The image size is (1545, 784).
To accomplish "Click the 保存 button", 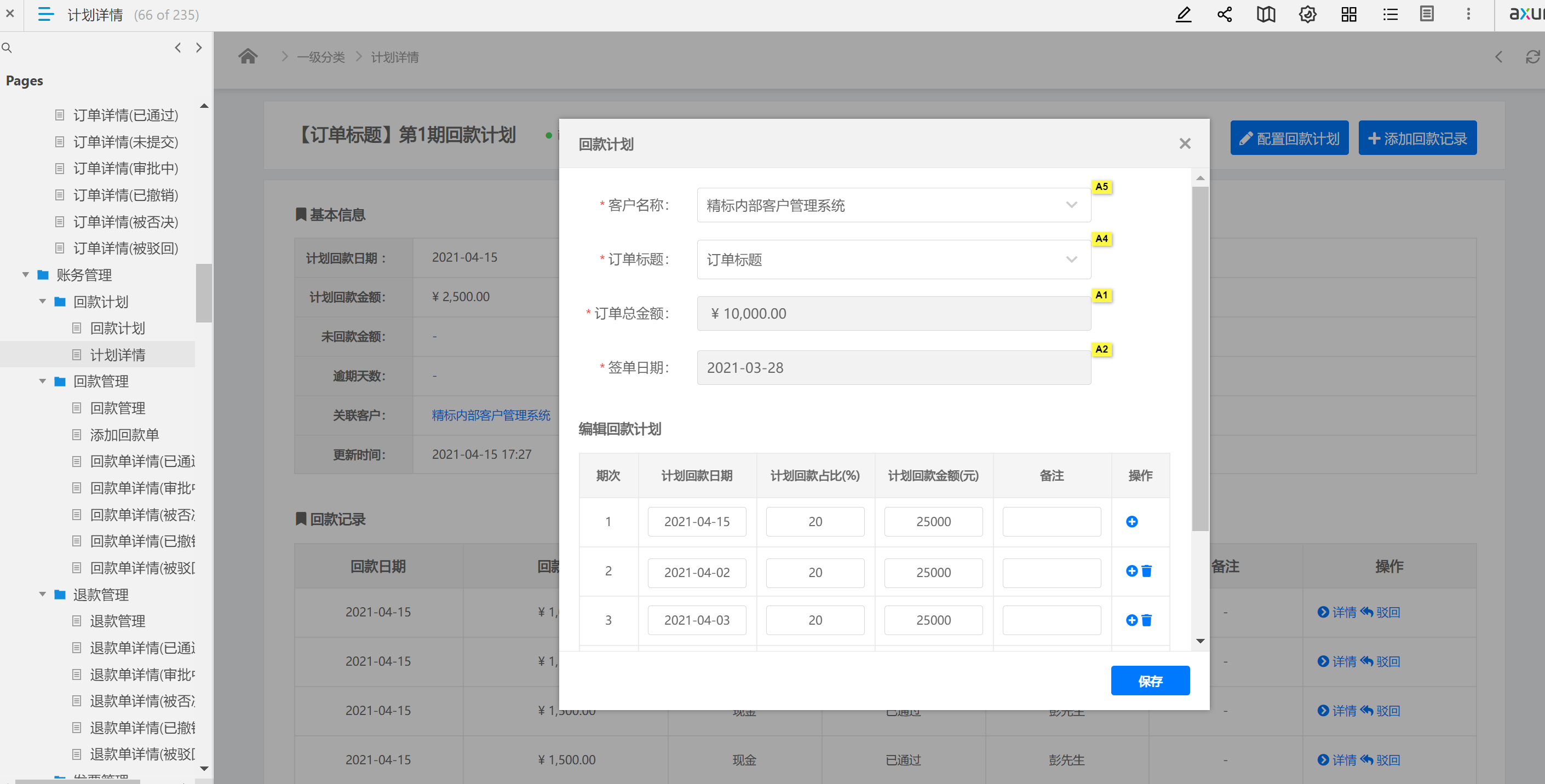I will (1150, 681).
